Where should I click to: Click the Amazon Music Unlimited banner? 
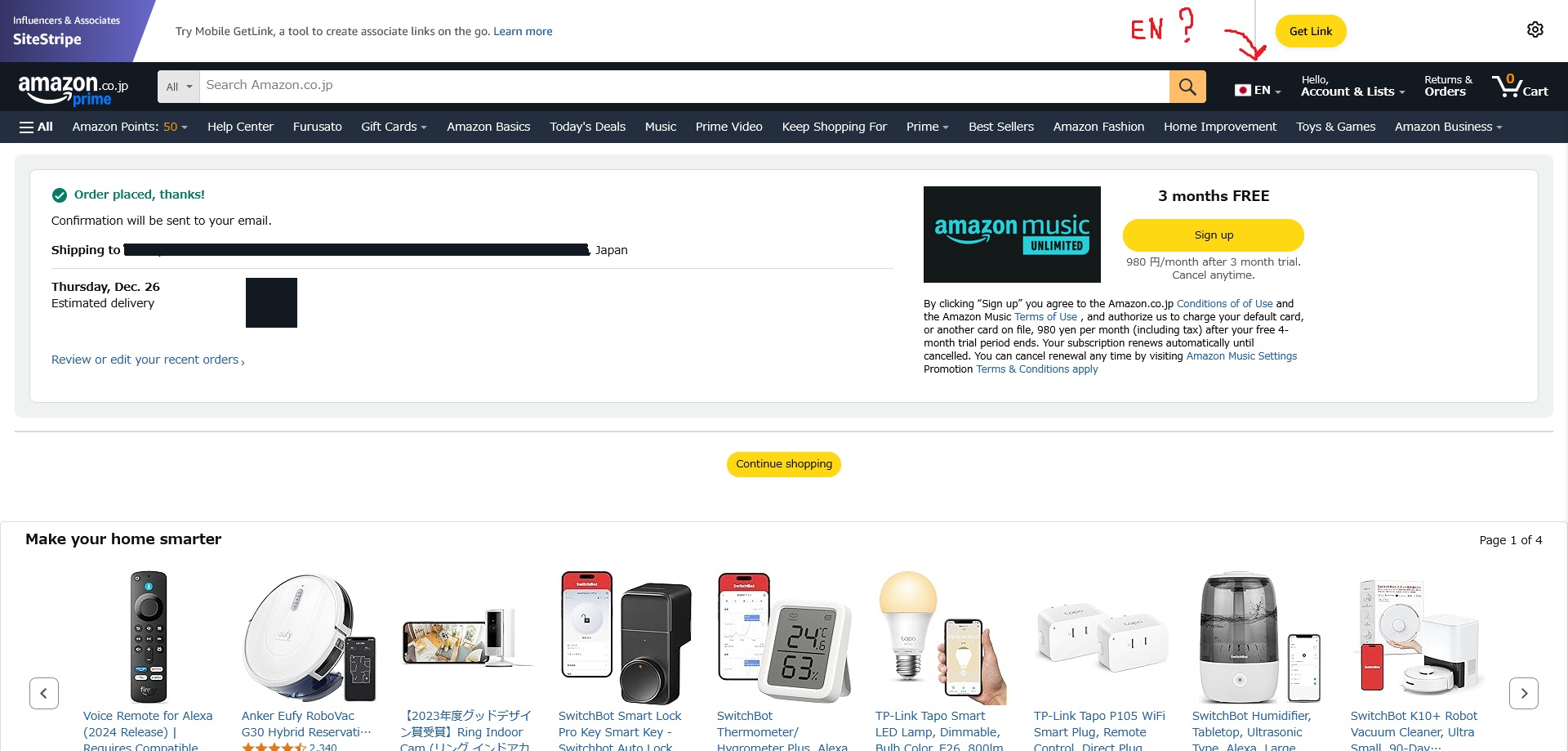point(1012,235)
